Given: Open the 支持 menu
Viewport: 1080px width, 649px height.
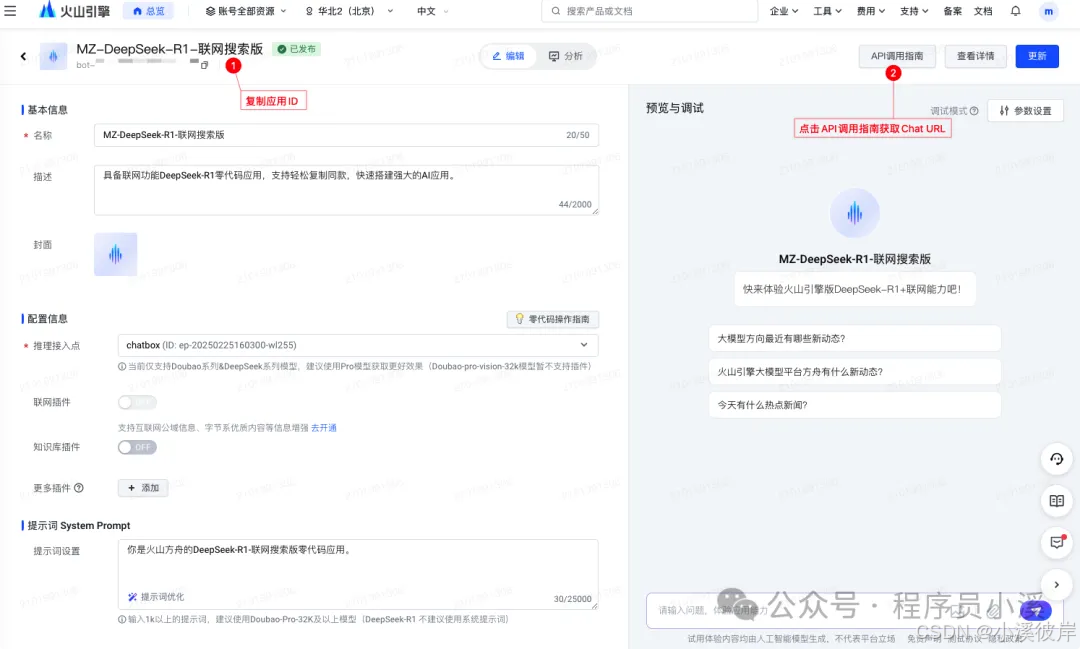Looking at the screenshot, I should [x=914, y=11].
